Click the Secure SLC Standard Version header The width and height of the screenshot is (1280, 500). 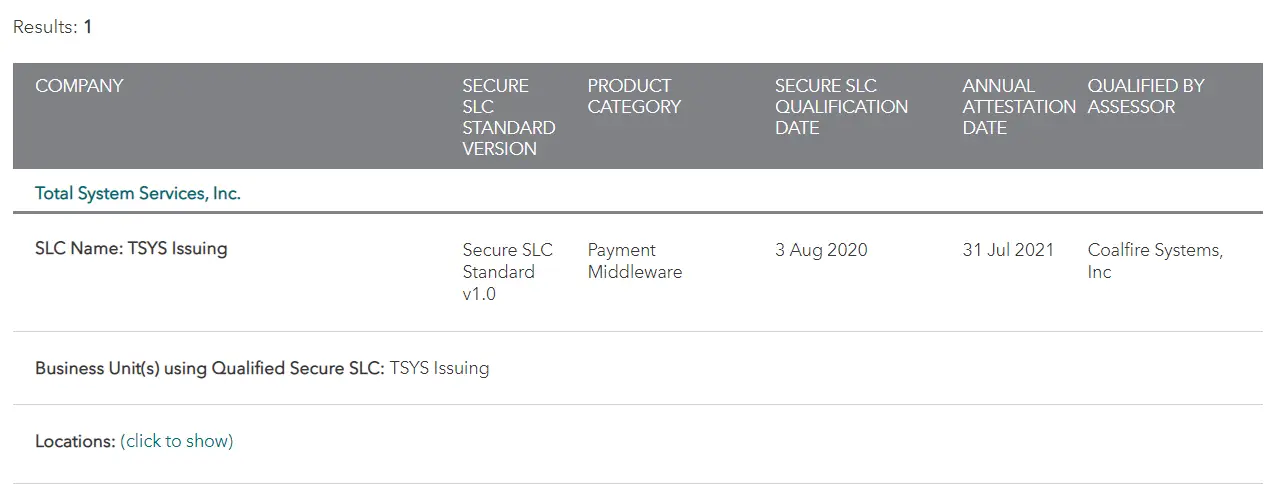click(x=508, y=117)
